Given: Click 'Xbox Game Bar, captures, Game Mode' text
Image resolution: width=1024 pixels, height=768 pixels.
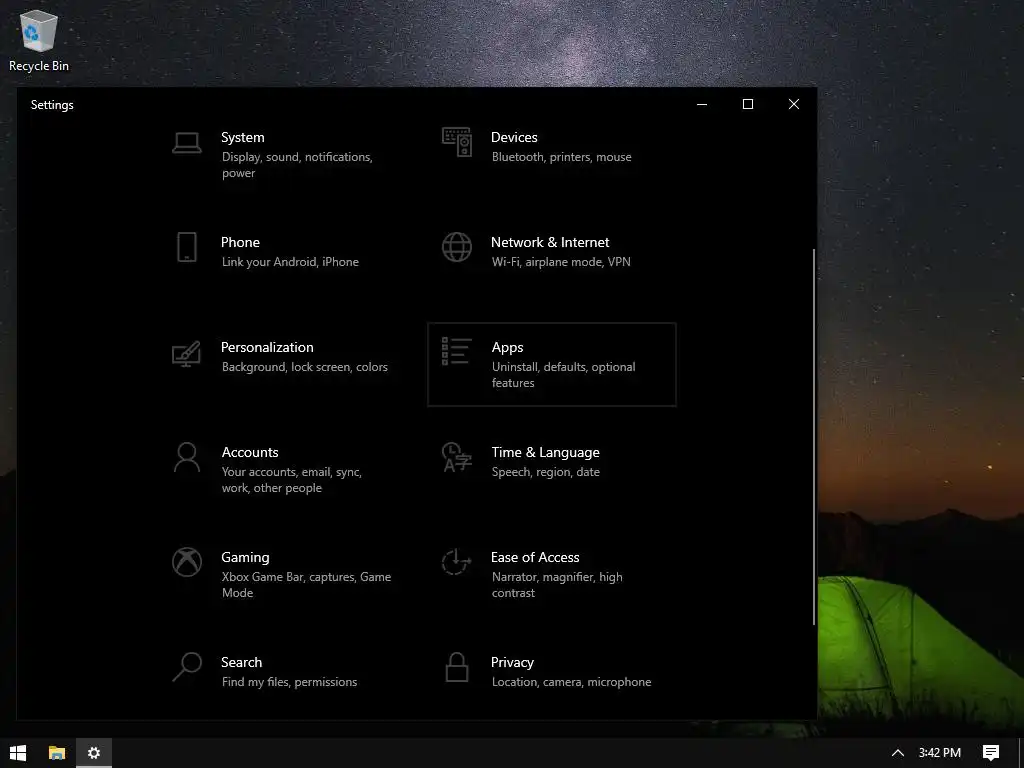Looking at the screenshot, I should coord(306,585).
